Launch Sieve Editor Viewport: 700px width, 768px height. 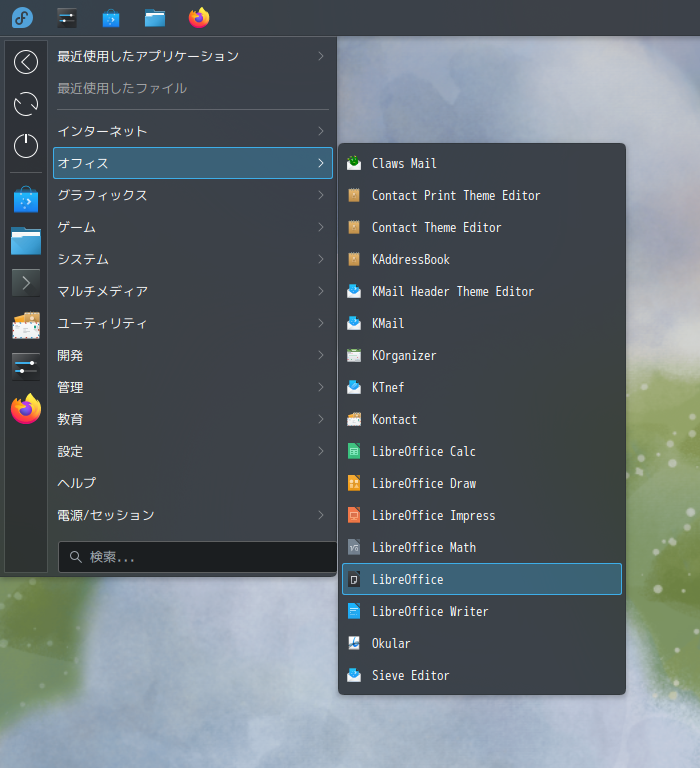pos(482,675)
